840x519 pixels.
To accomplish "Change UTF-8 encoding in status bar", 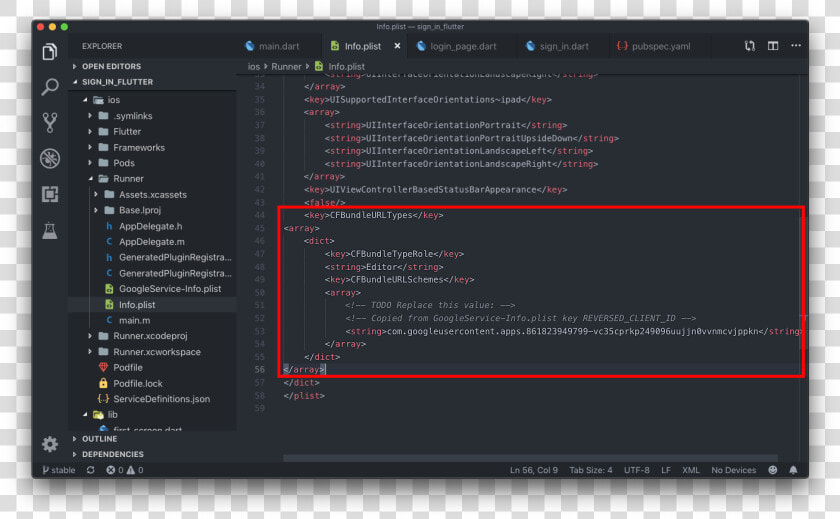I will [636, 470].
